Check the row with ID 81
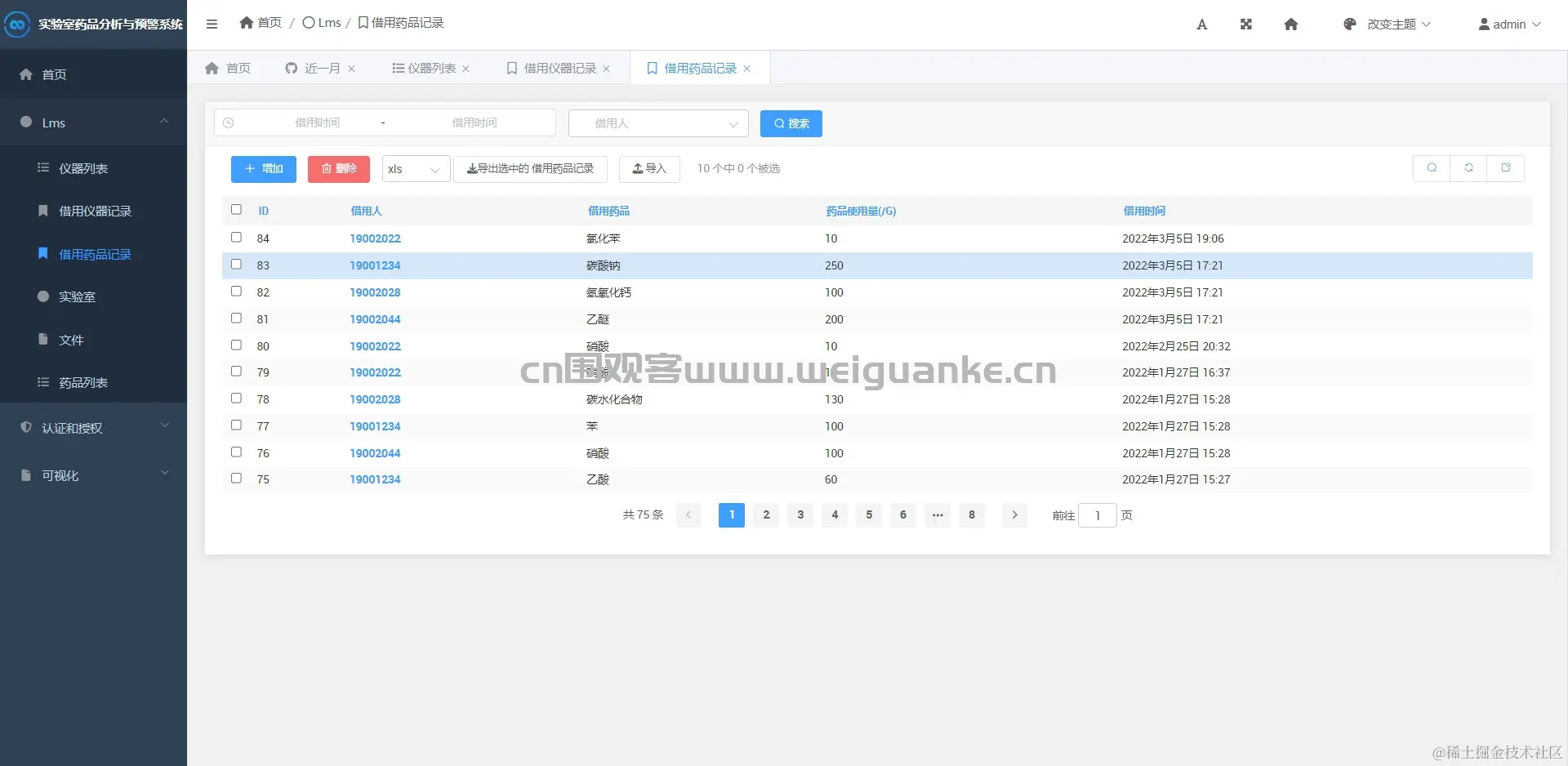 pyautogui.click(x=236, y=318)
